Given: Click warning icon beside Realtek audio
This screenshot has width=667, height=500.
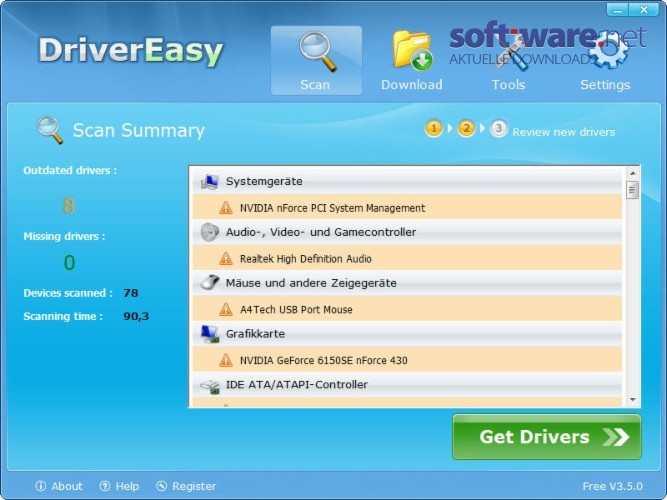Looking at the screenshot, I should 226,258.
